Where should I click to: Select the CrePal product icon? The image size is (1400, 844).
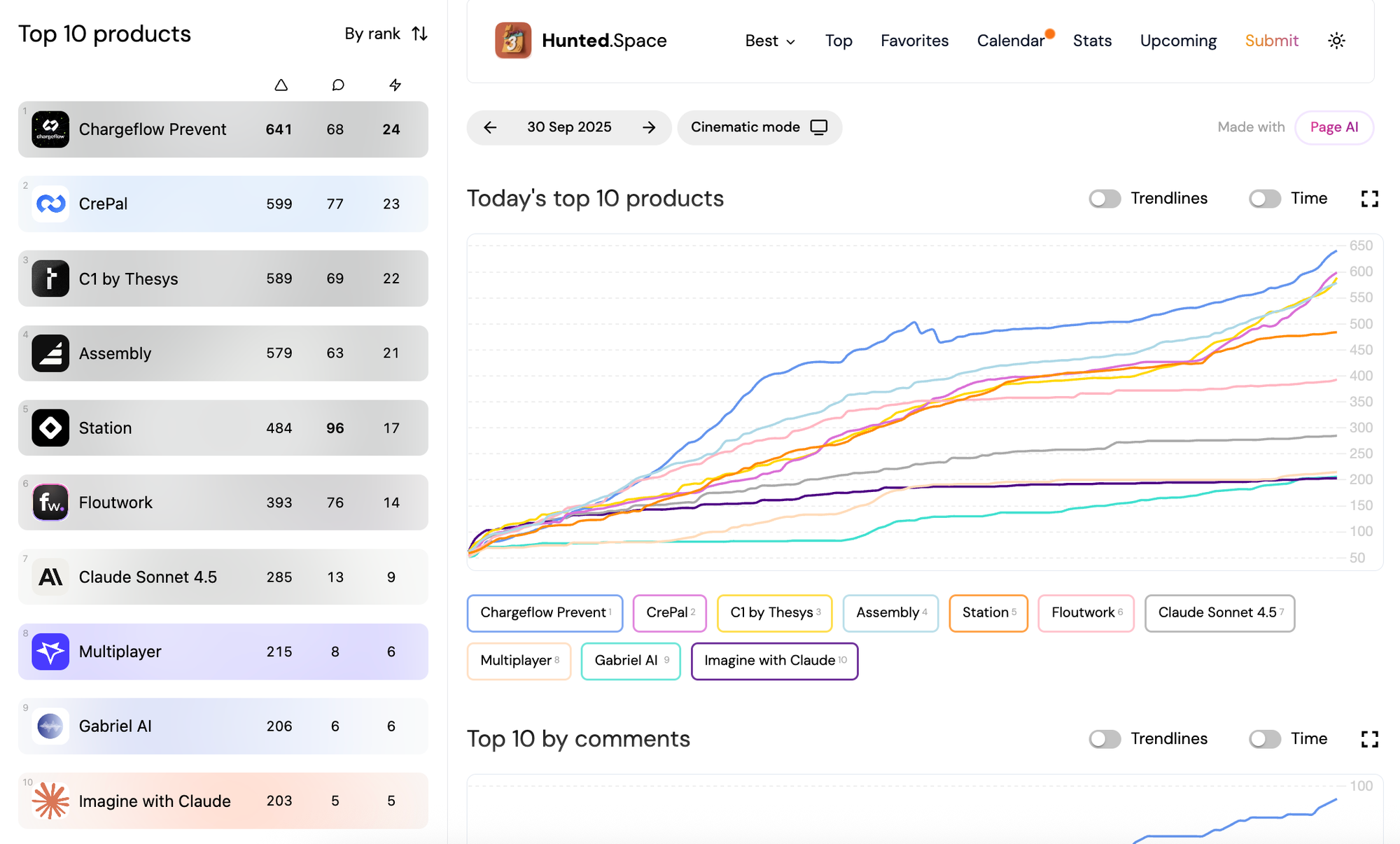tap(50, 204)
